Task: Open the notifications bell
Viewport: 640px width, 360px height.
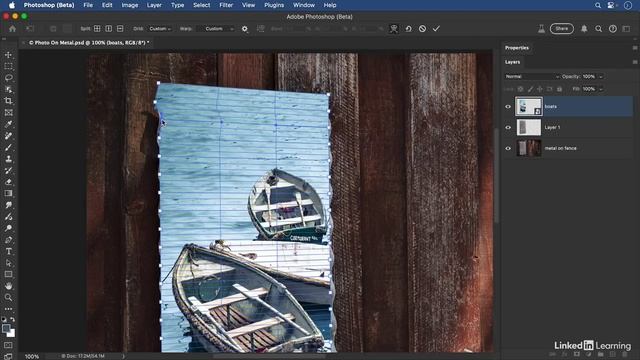Action: (584, 29)
